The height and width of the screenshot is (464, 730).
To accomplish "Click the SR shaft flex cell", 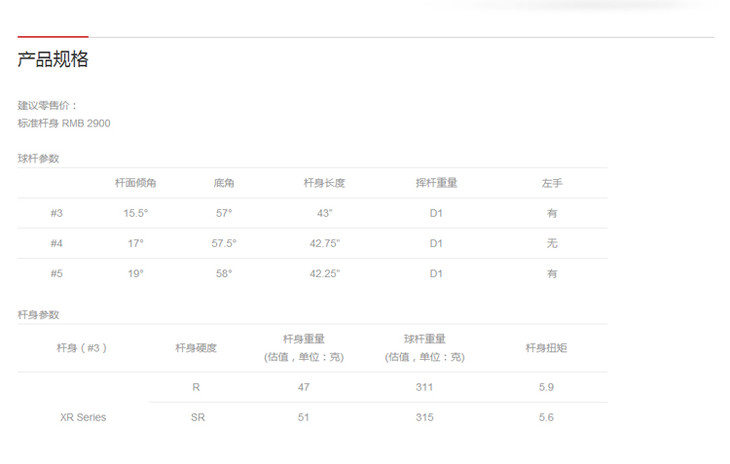I will tap(197, 417).
